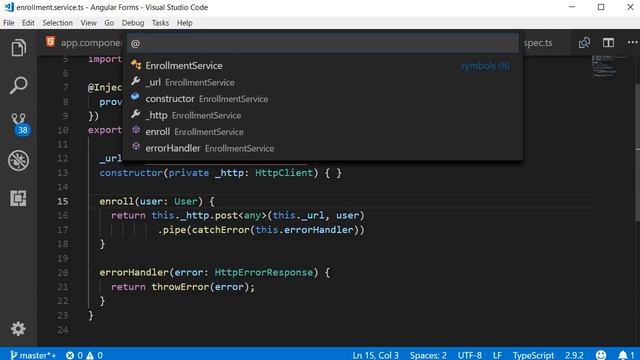The height and width of the screenshot is (360, 640).
Task: Open the Tasks menu
Action: click(x=160, y=23)
